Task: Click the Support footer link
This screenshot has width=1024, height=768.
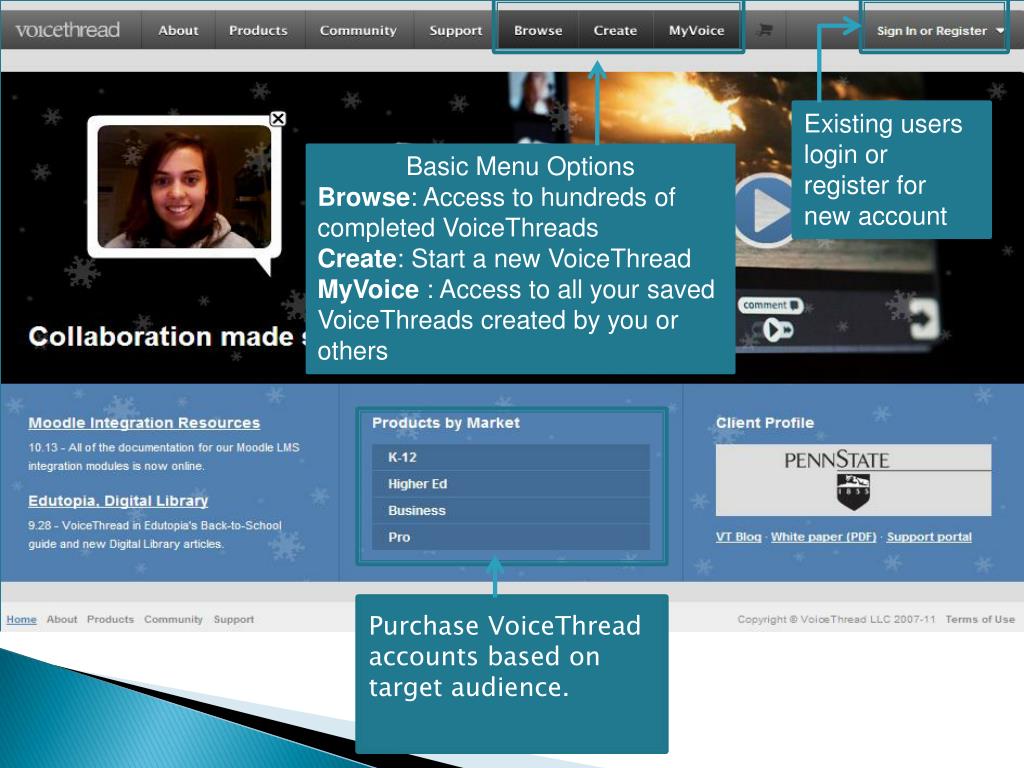Action: coord(234,619)
